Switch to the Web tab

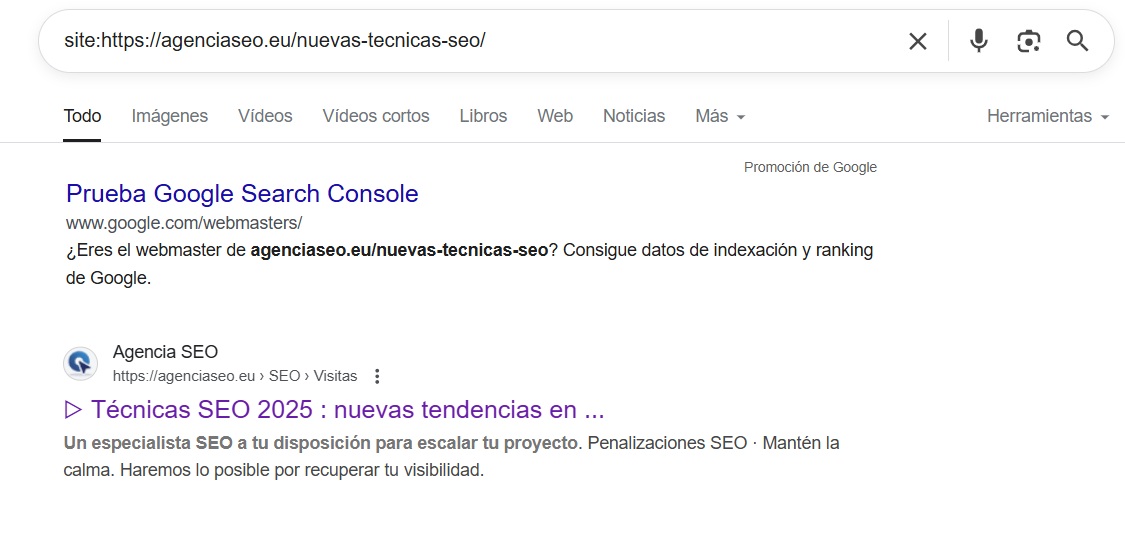(x=555, y=116)
